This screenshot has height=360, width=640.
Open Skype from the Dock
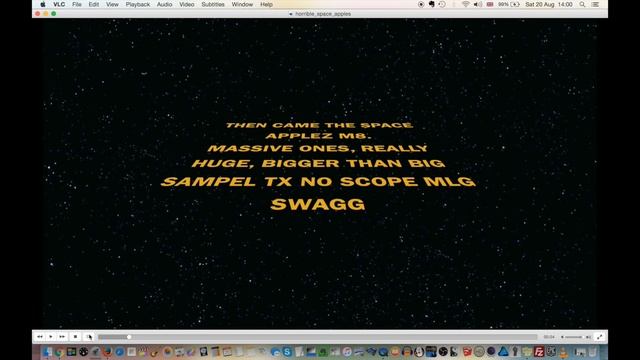pos(287,352)
